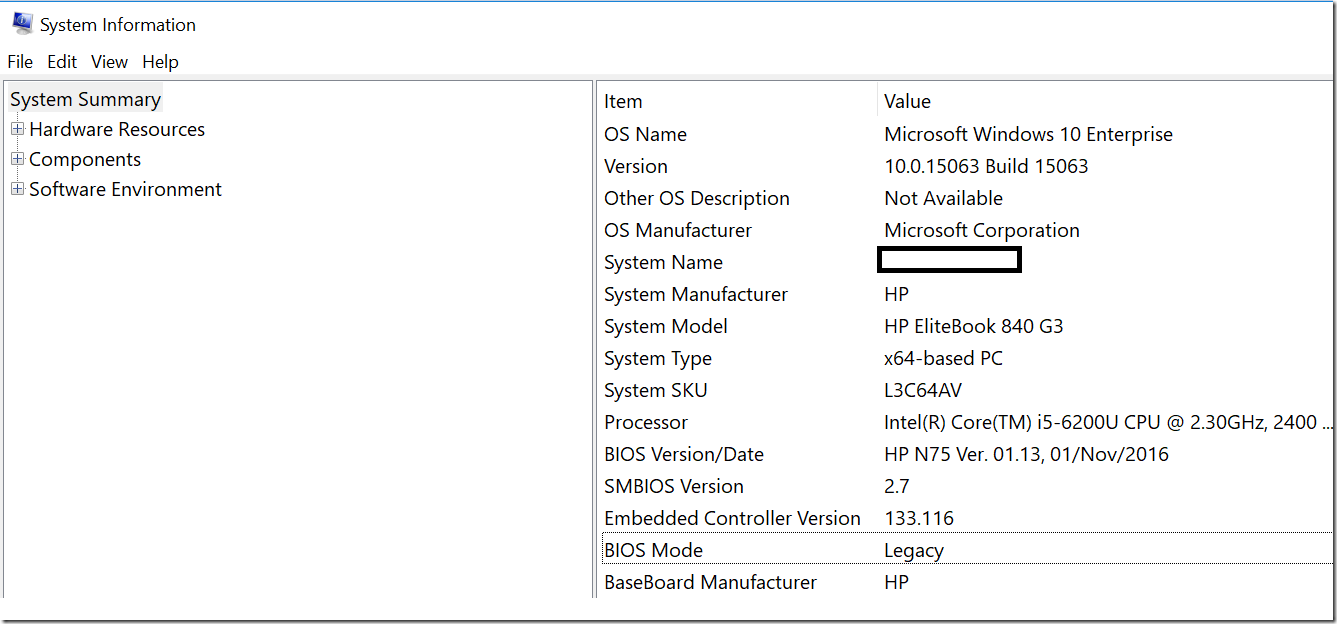Viewport: 1337px width, 624px height.
Task: Select Software Environment tree item
Action: [125, 190]
